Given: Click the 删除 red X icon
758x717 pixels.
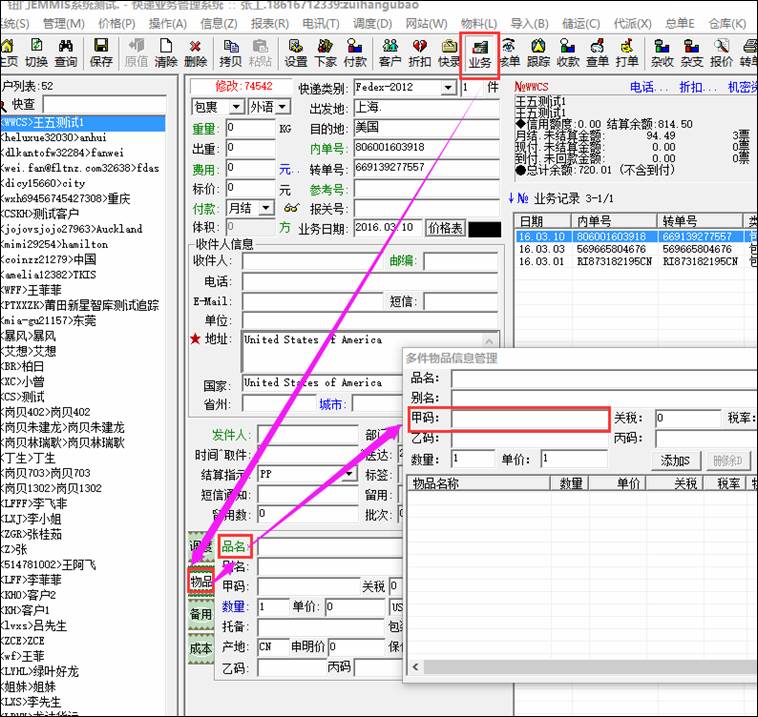Looking at the screenshot, I should 195,53.
